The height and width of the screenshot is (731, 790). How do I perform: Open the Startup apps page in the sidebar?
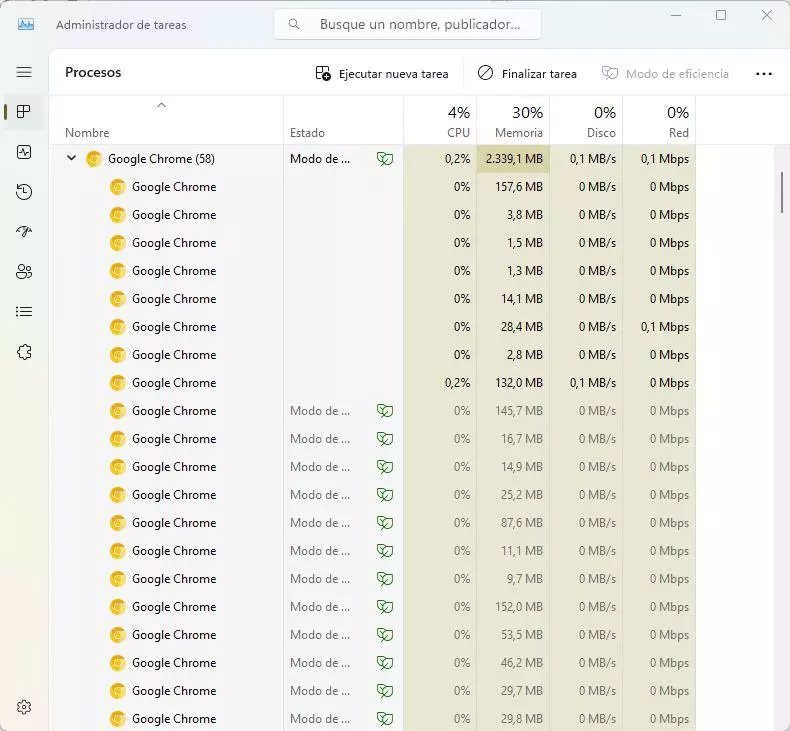click(24, 231)
